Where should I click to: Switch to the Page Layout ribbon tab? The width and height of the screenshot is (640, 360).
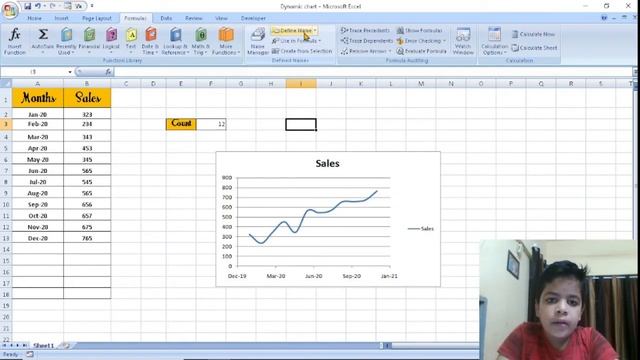(96, 18)
